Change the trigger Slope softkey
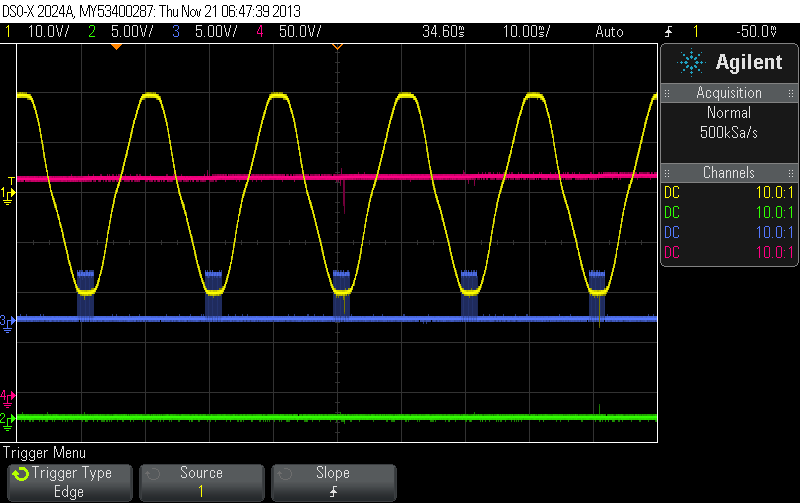This screenshot has width=800, height=503. 334,483
